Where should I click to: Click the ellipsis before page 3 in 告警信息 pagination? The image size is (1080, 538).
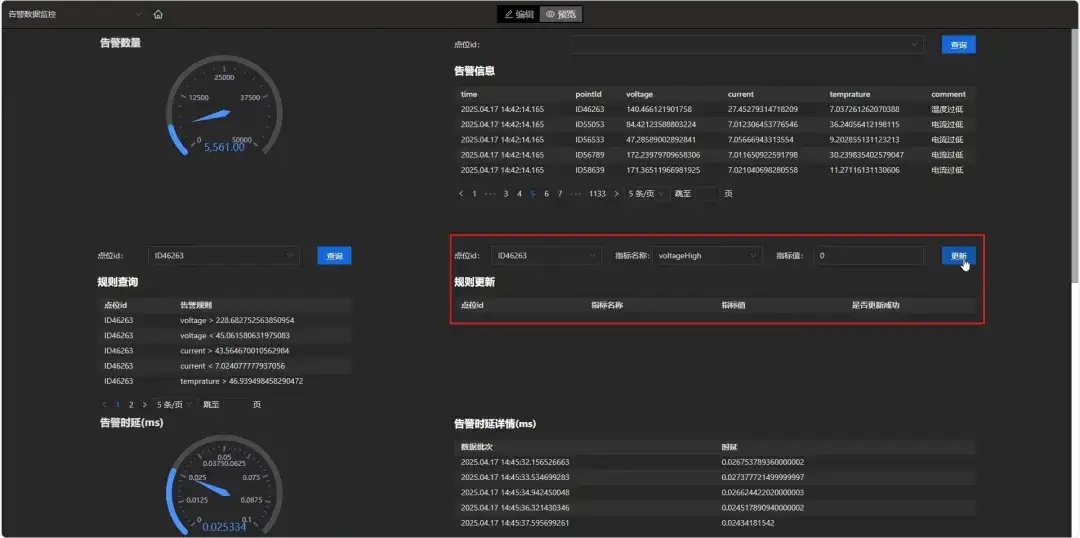click(490, 194)
